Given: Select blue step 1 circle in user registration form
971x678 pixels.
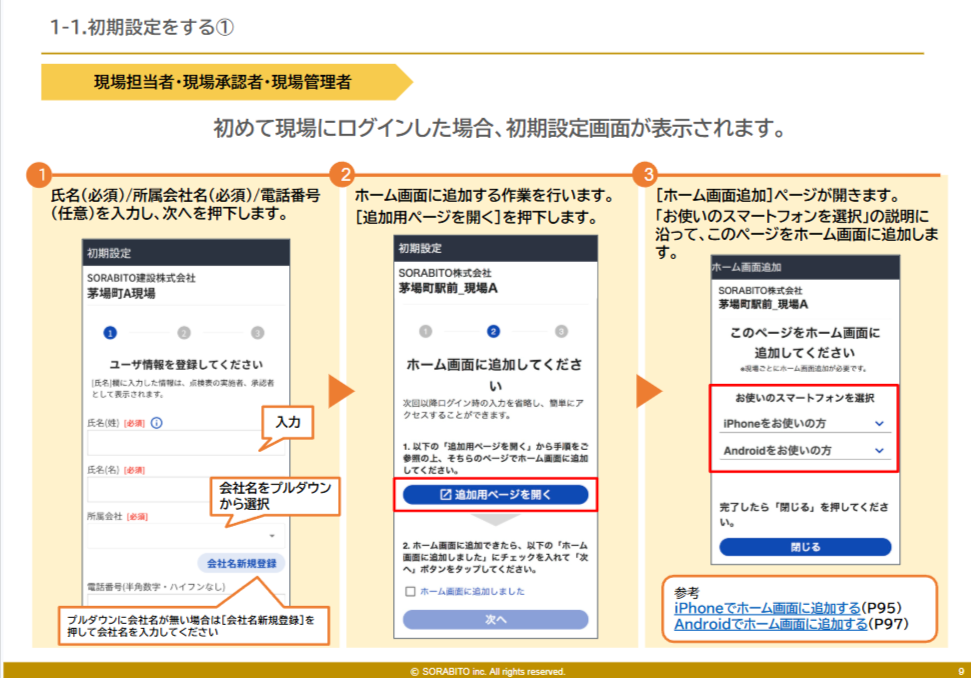Looking at the screenshot, I should [110, 332].
